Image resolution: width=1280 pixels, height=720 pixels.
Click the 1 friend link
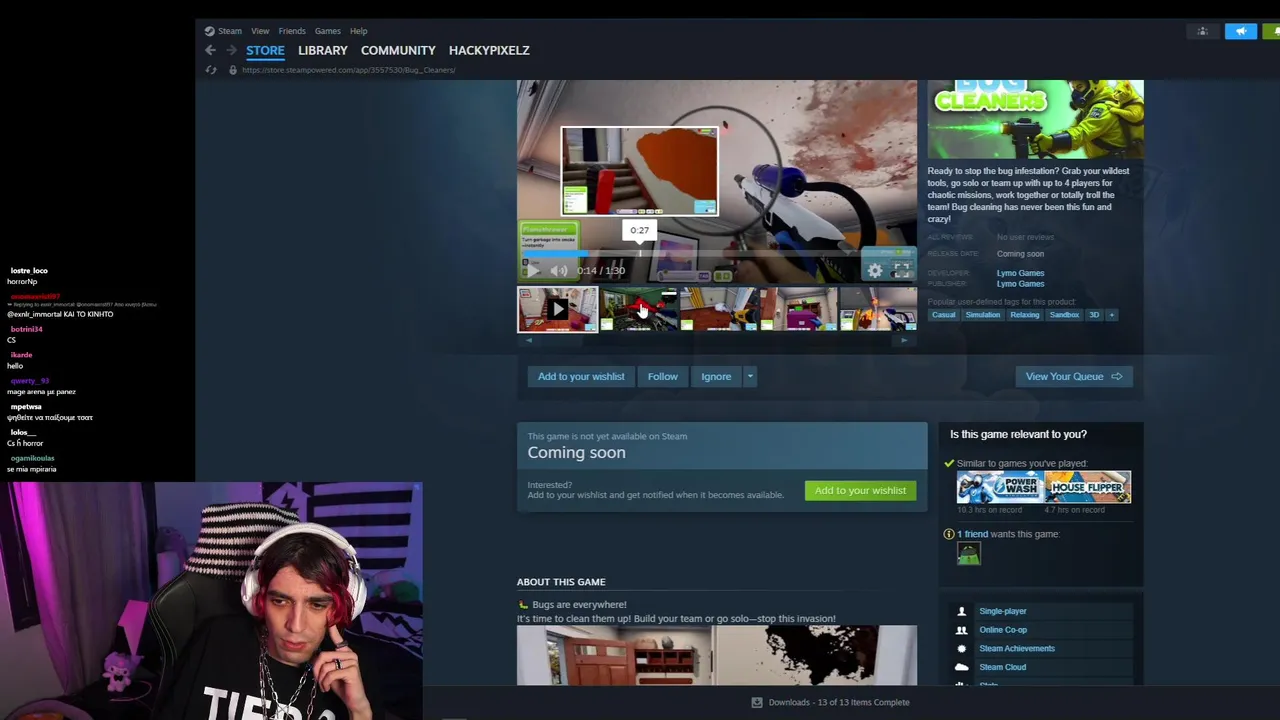pos(972,534)
